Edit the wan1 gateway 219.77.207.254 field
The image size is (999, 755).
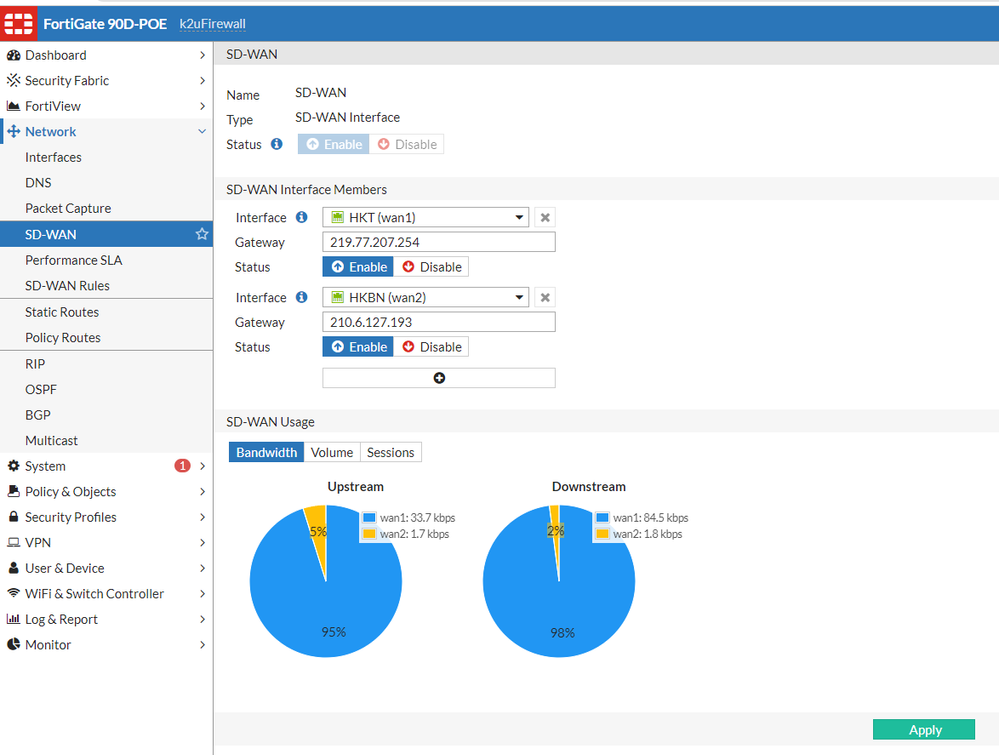(439, 242)
